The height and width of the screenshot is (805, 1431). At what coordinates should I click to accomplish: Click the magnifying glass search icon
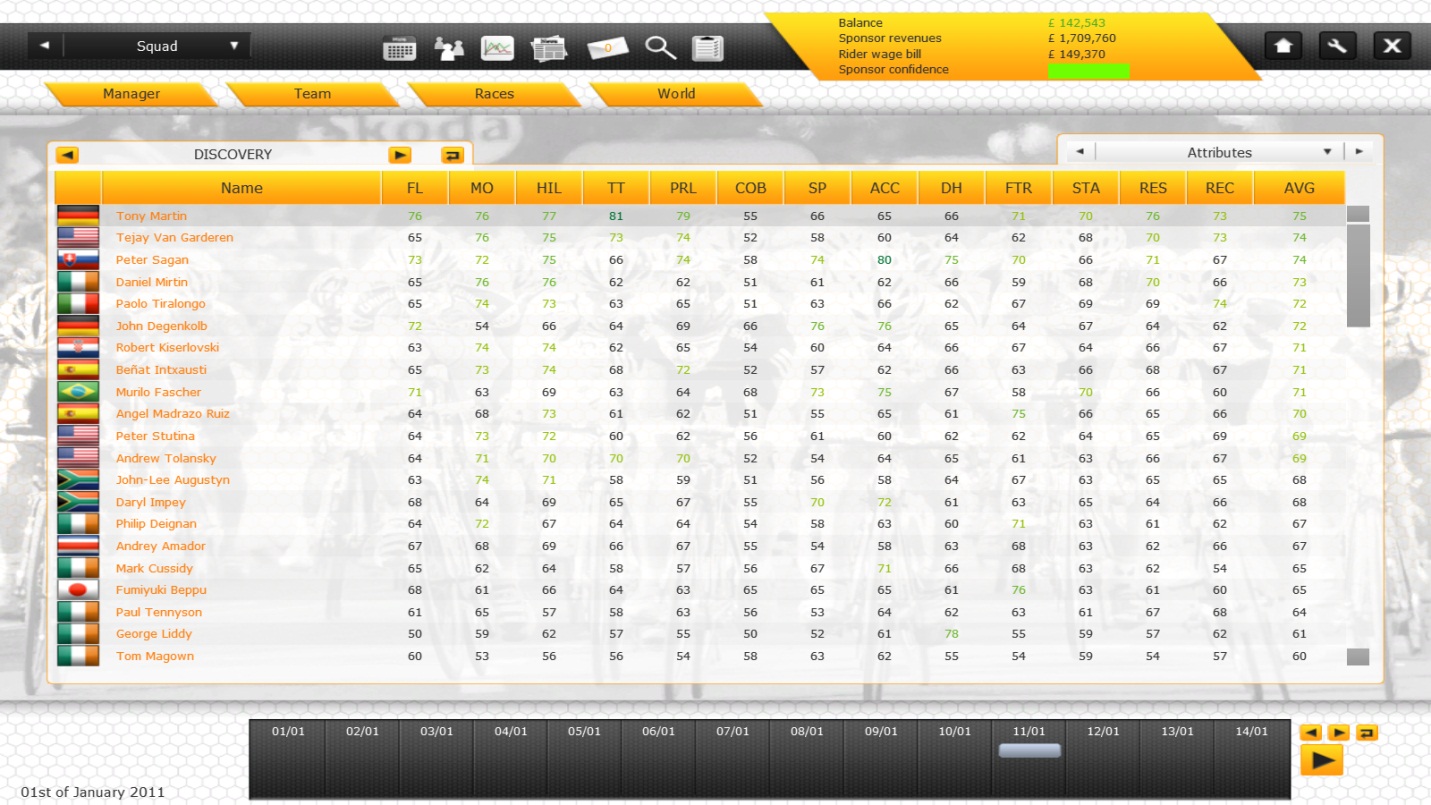660,48
